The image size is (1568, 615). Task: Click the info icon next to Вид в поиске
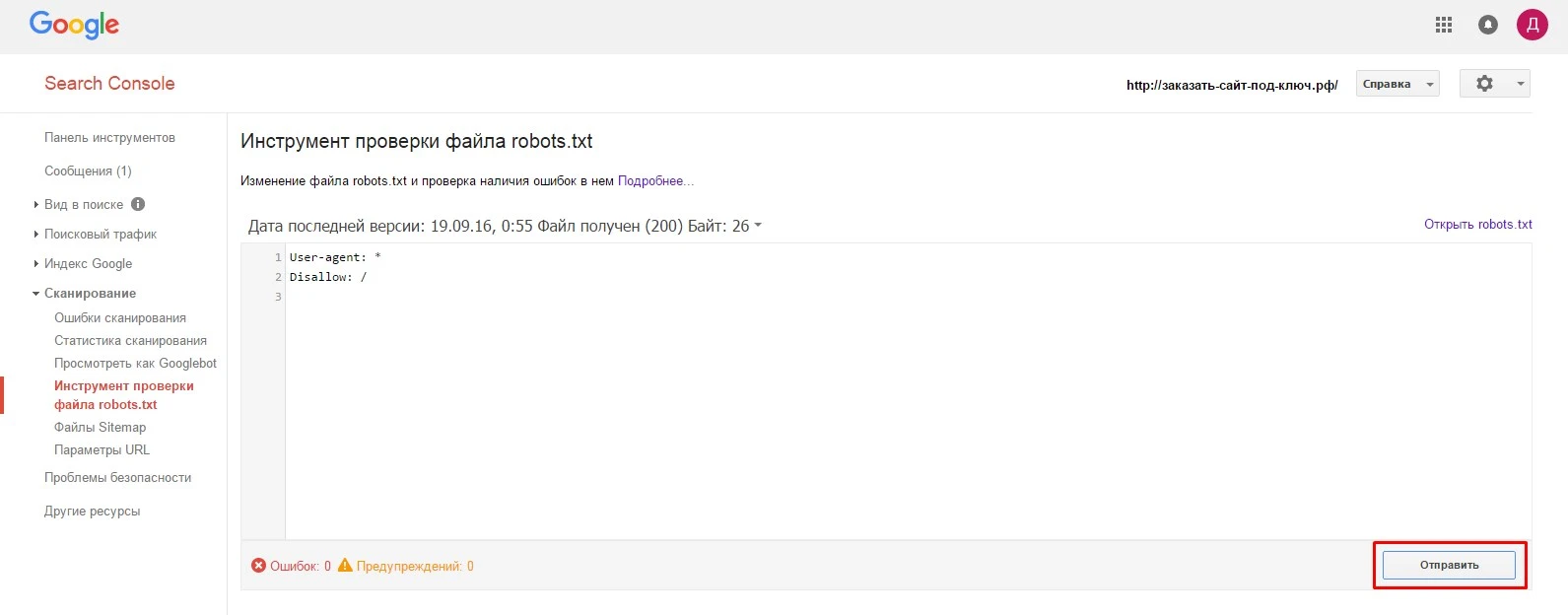point(138,204)
